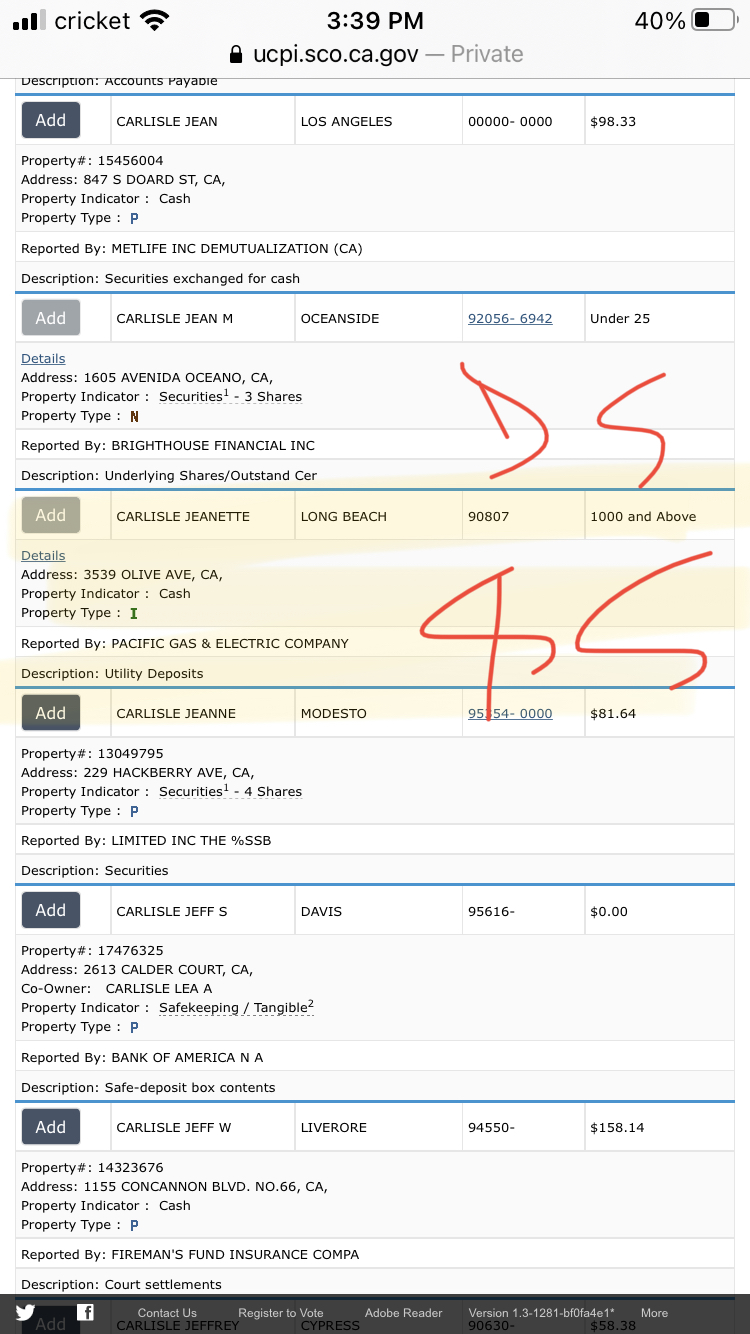Open Safekeeping / Tangible indicator note
Screen dimensions: 750x1334
coord(237,1007)
